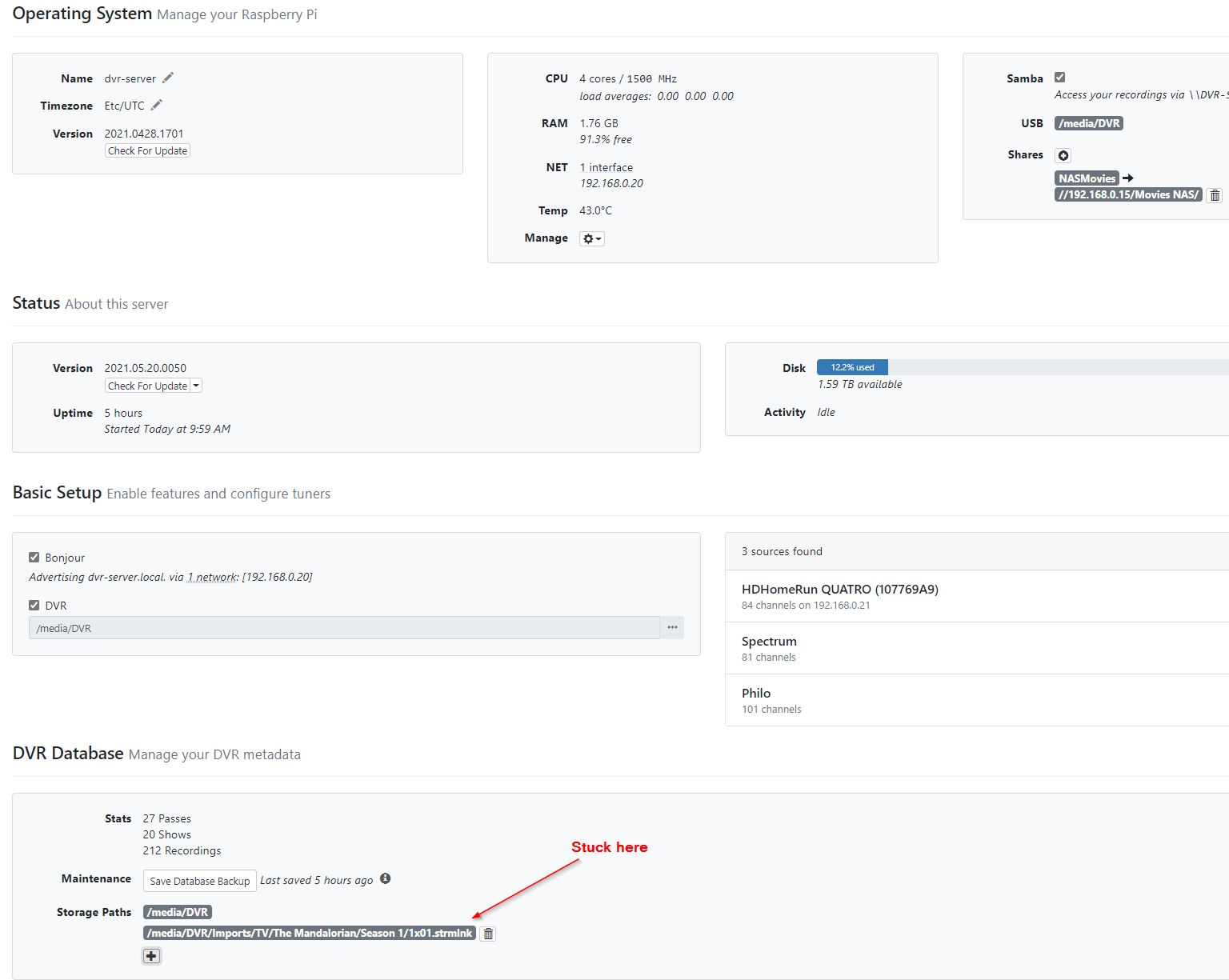The image size is (1229, 980).
Task: Open the Spectrum source entry
Action: point(769,648)
